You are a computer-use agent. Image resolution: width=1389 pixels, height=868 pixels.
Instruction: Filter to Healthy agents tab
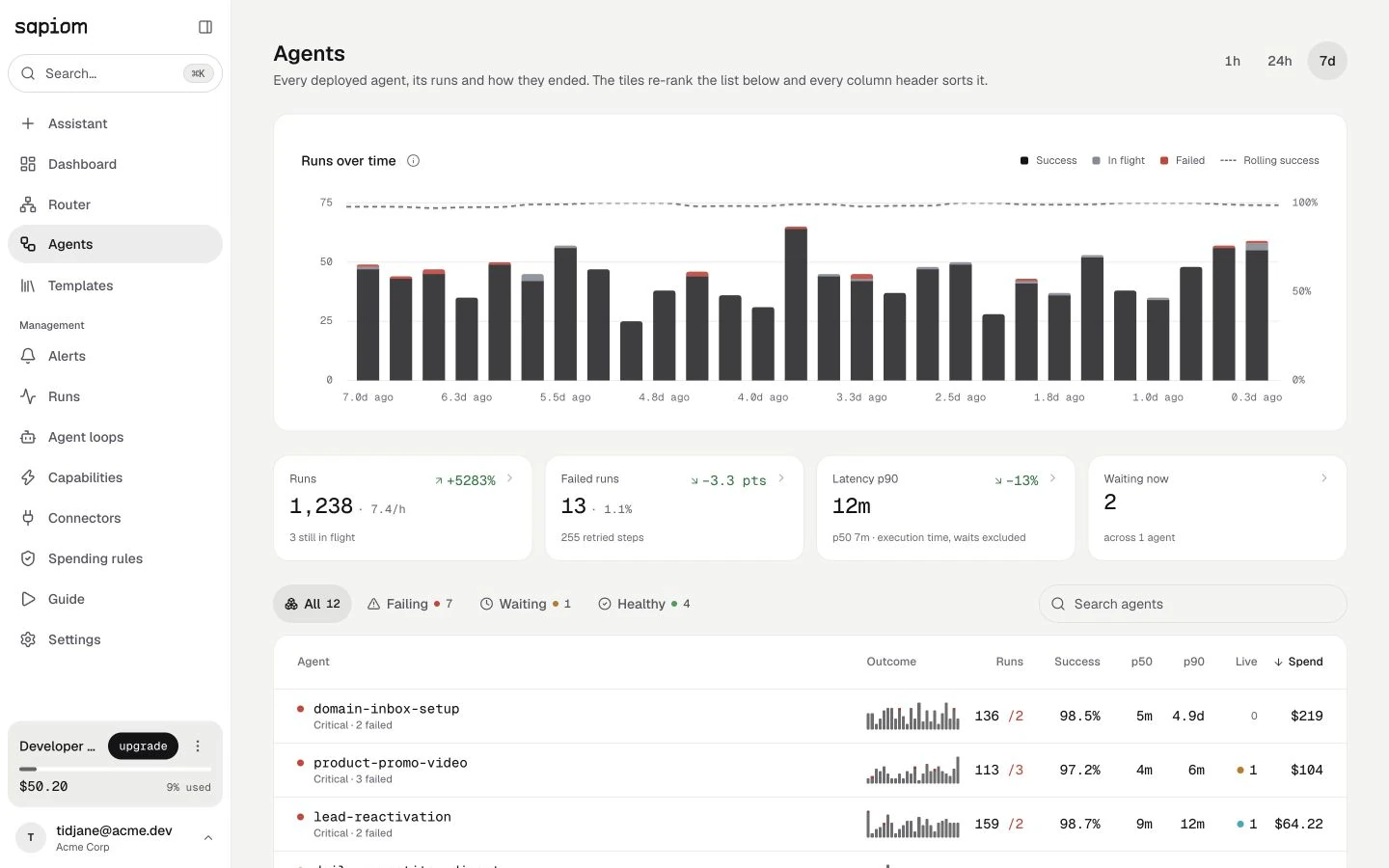[644, 604]
